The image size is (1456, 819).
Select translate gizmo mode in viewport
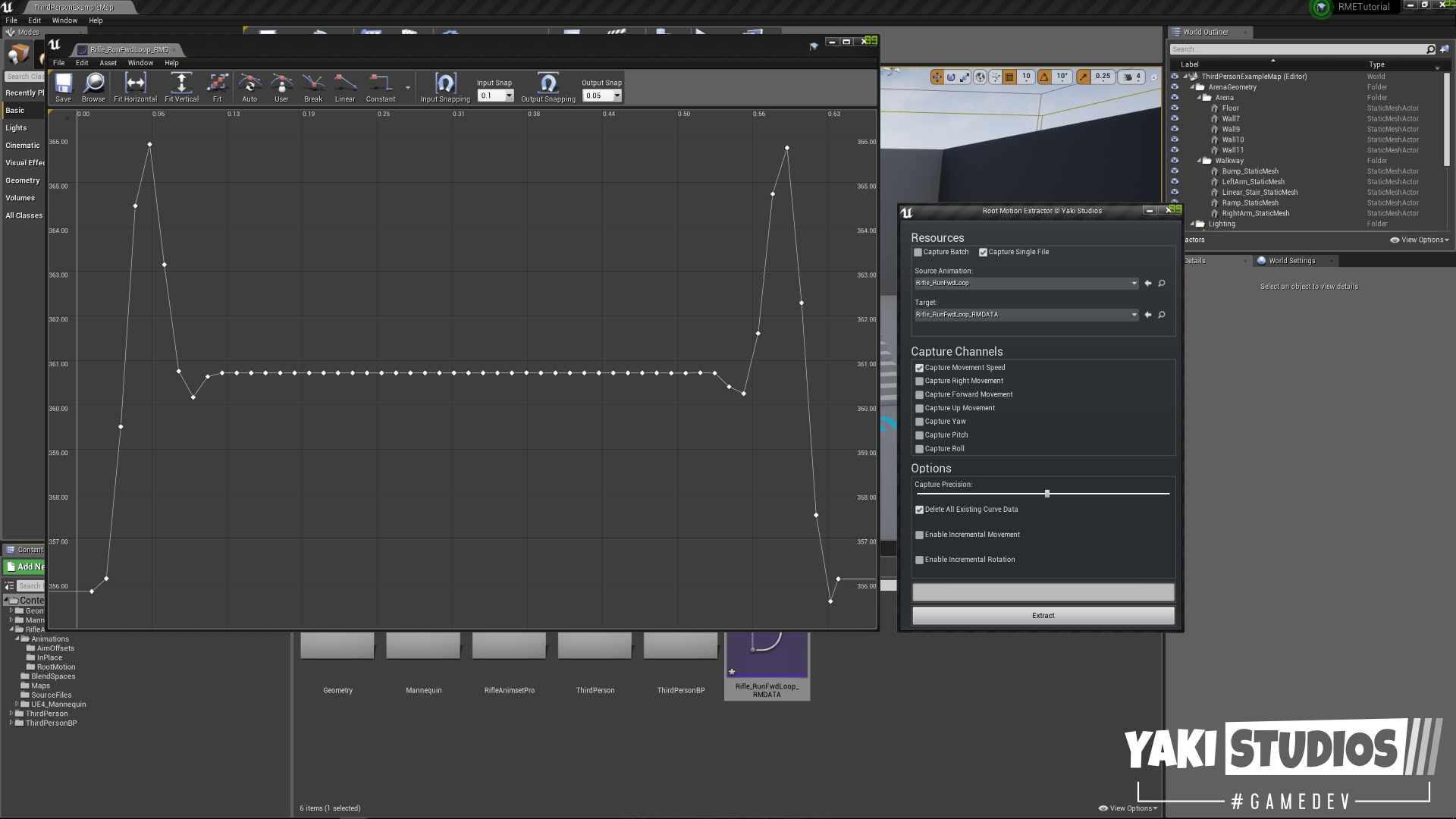(x=937, y=77)
